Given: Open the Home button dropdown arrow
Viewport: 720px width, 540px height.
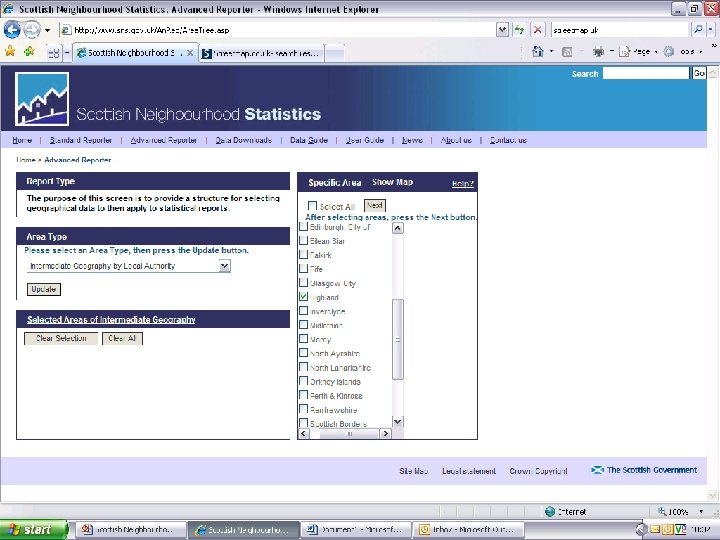Looking at the screenshot, I should 551,52.
